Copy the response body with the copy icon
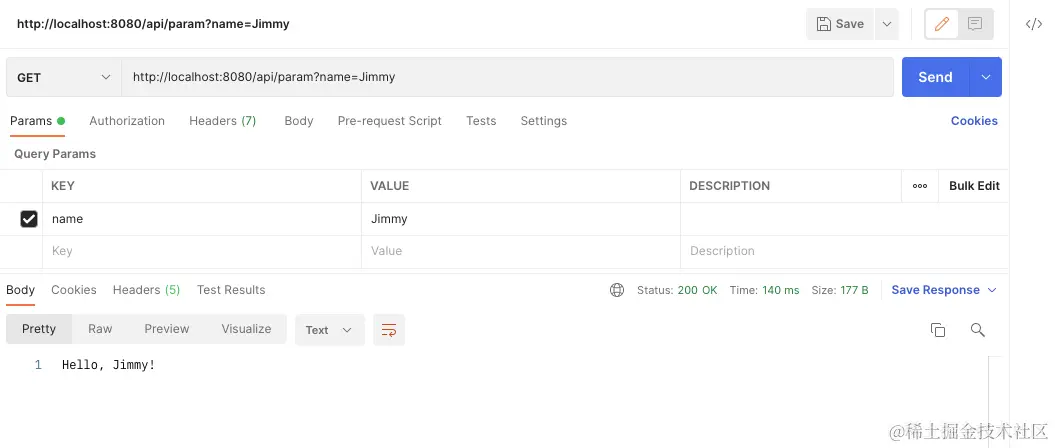 [938, 330]
